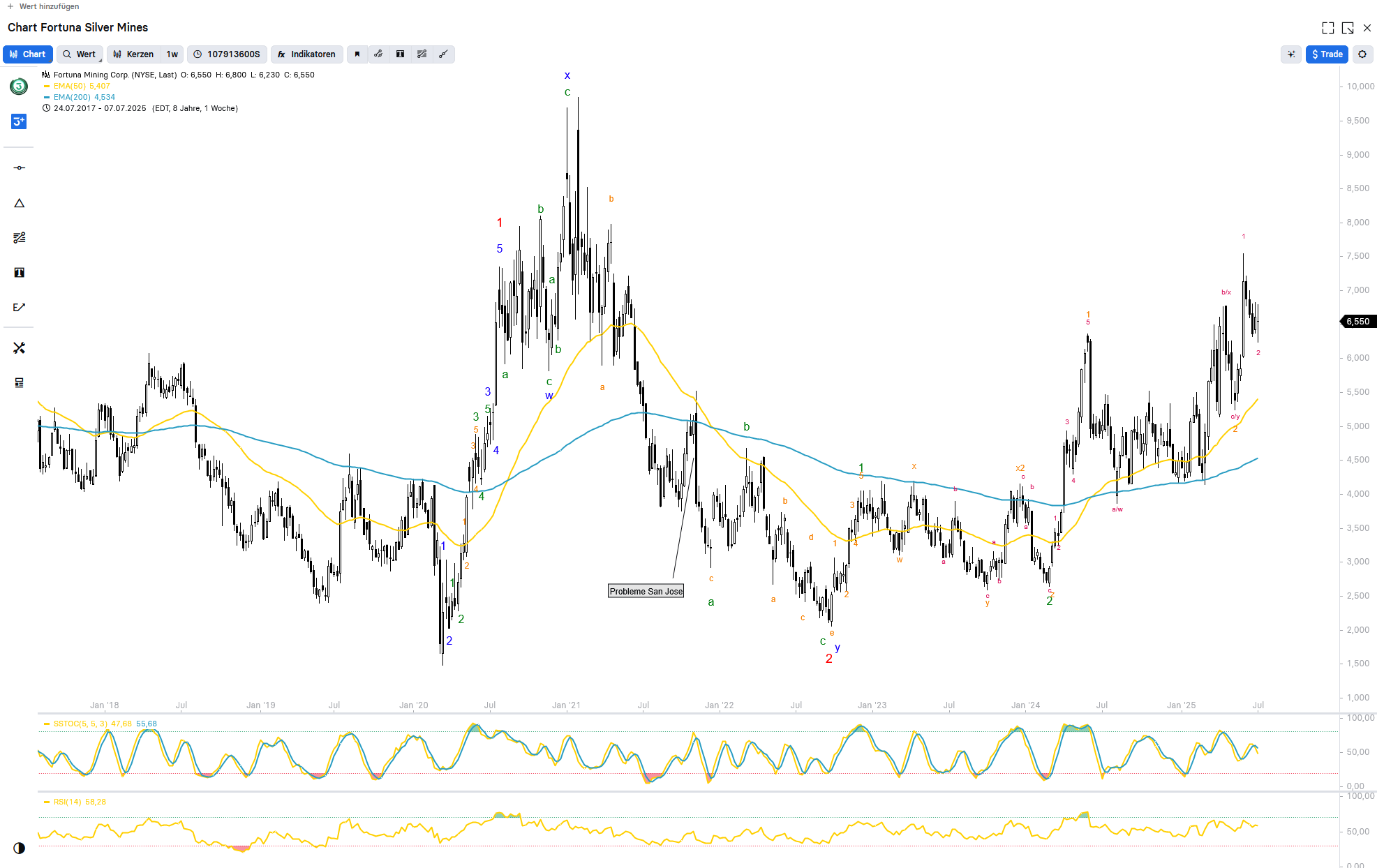Open the Kerzen chart type dropdown
This screenshot has height=868, width=1377.
tap(133, 54)
